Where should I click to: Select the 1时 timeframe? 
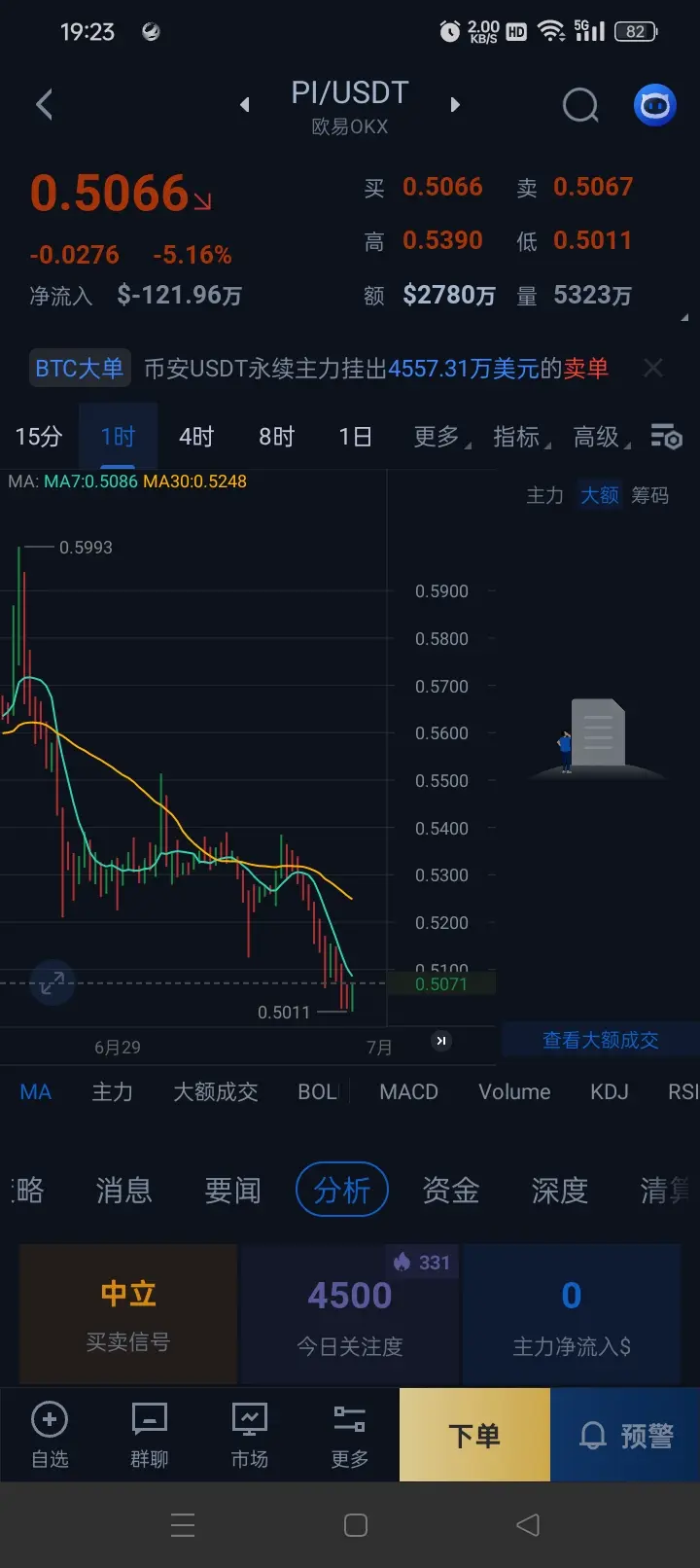(x=118, y=437)
